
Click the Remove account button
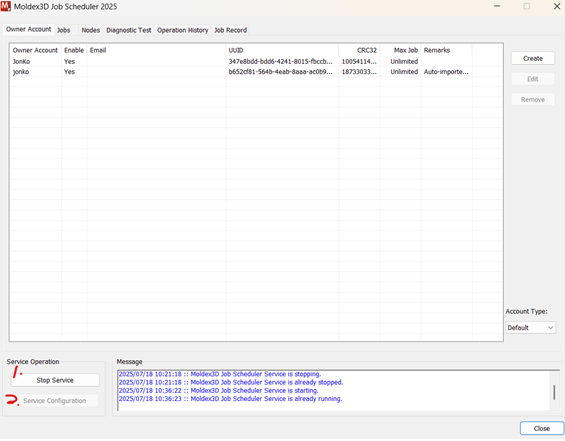tap(533, 99)
